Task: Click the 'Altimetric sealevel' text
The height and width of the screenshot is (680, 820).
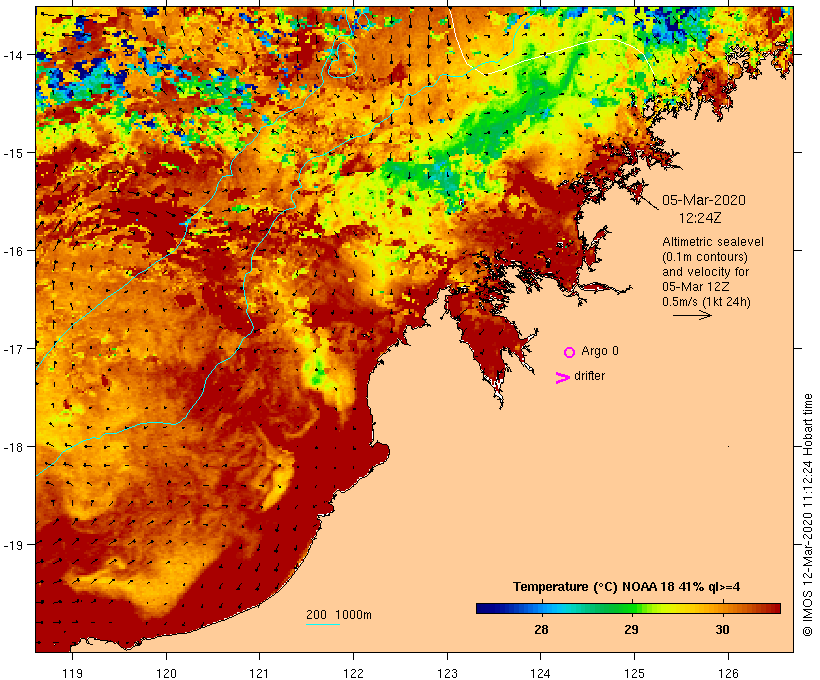Action: pyautogui.click(x=713, y=242)
